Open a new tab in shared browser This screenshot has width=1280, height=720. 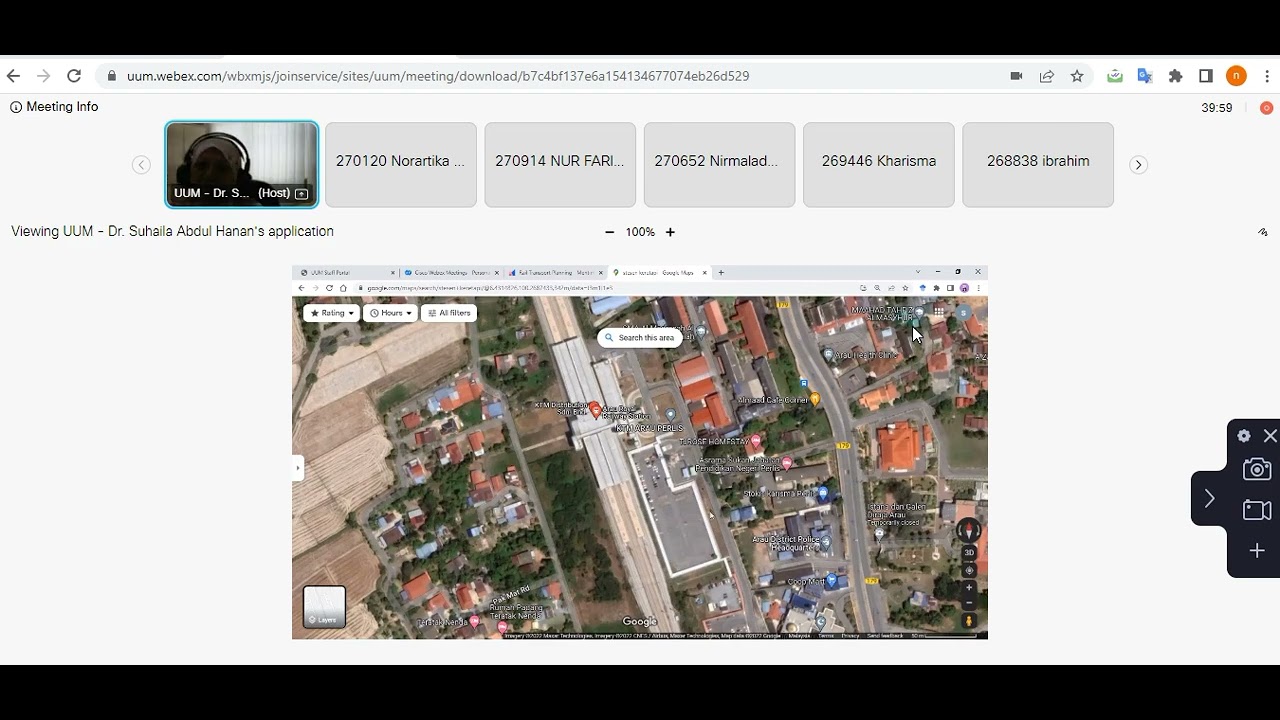[721, 272]
